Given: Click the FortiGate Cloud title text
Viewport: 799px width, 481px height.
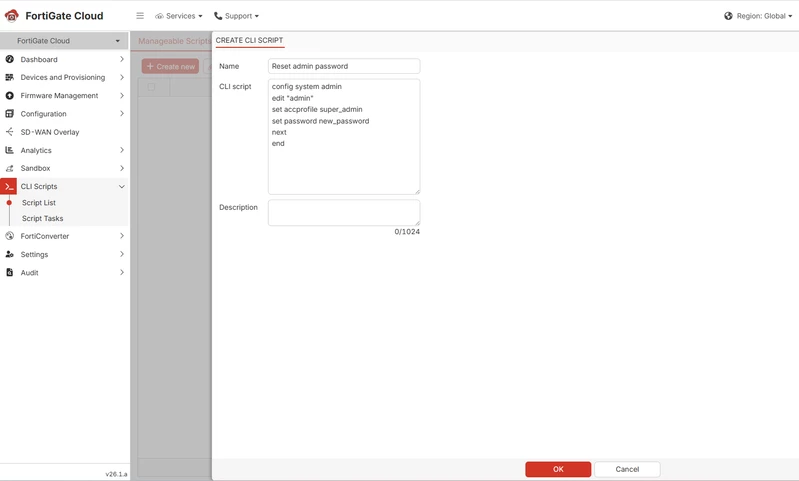Looking at the screenshot, I should coord(64,16).
